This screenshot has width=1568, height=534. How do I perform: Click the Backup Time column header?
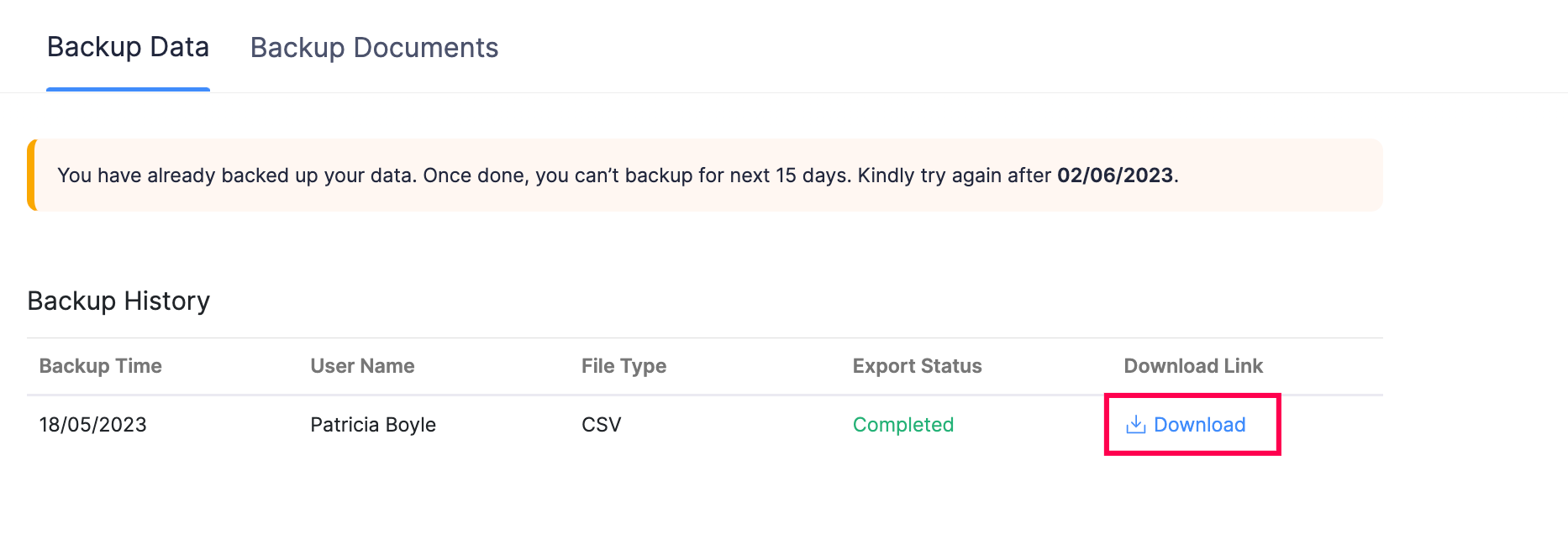[100, 366]
